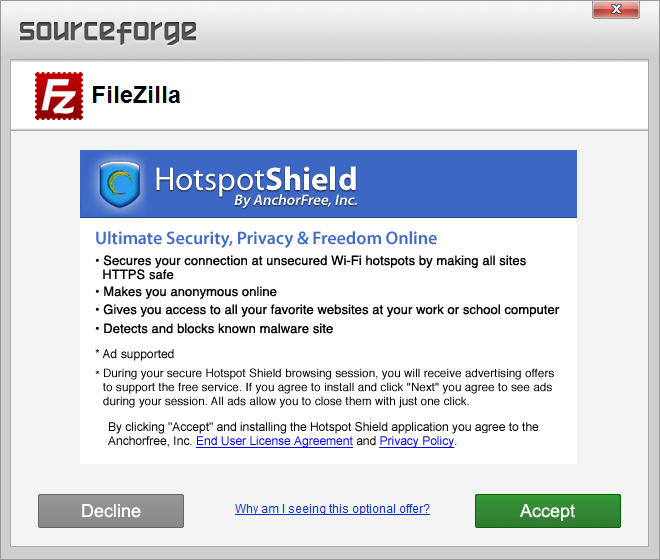Click the "By AnchorFree, Inc." subtitle
This screenshot has width=660, height=560.
[295, 200]
